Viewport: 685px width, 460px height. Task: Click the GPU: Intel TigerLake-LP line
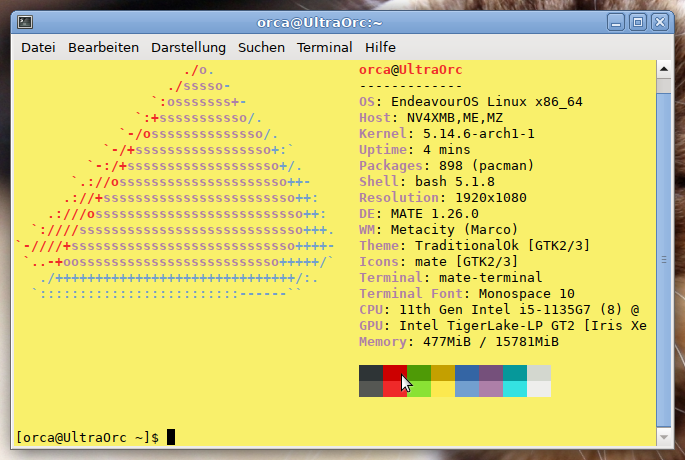point(503,325)
